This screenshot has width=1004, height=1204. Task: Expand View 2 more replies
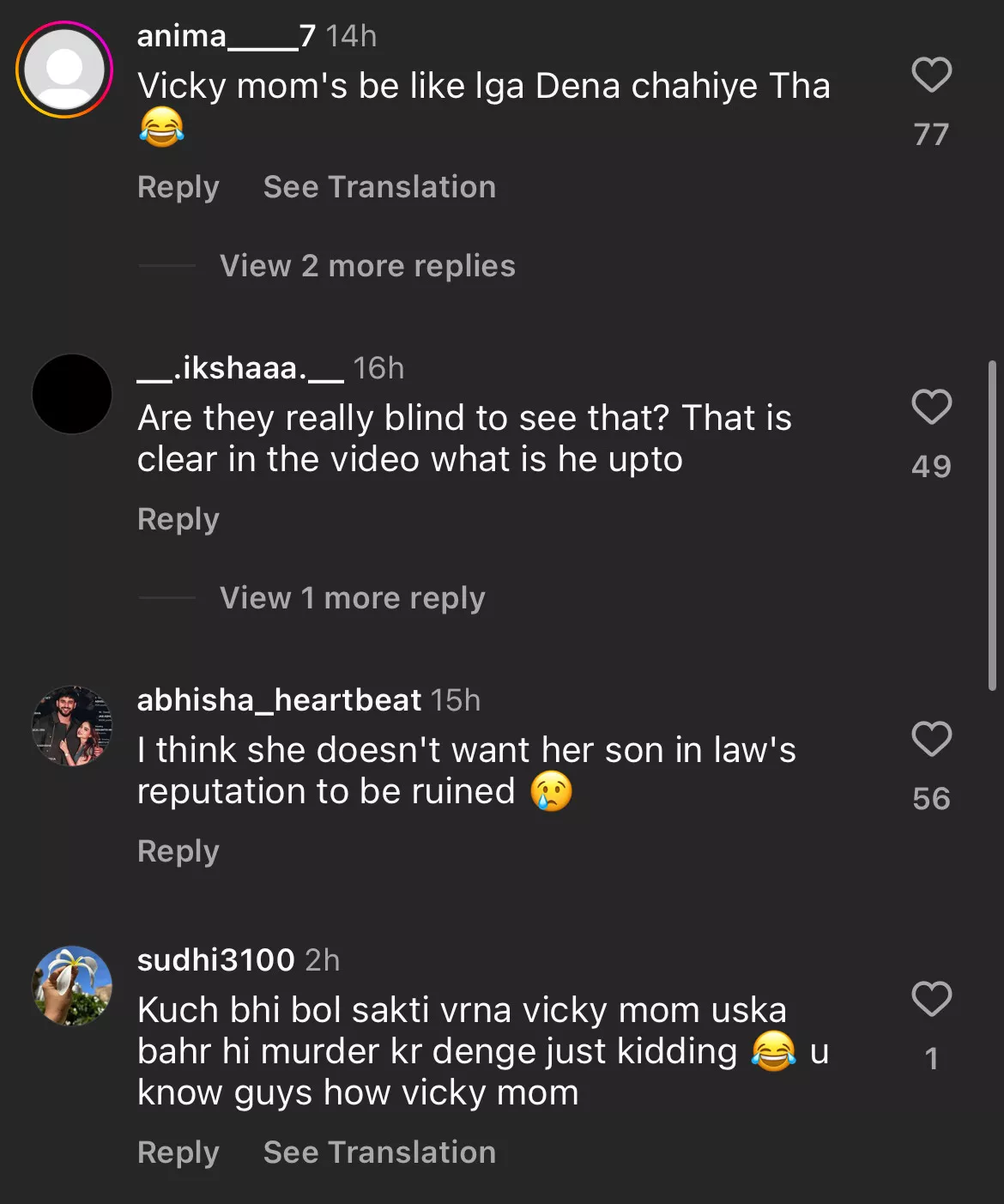(x=367, y=266)
